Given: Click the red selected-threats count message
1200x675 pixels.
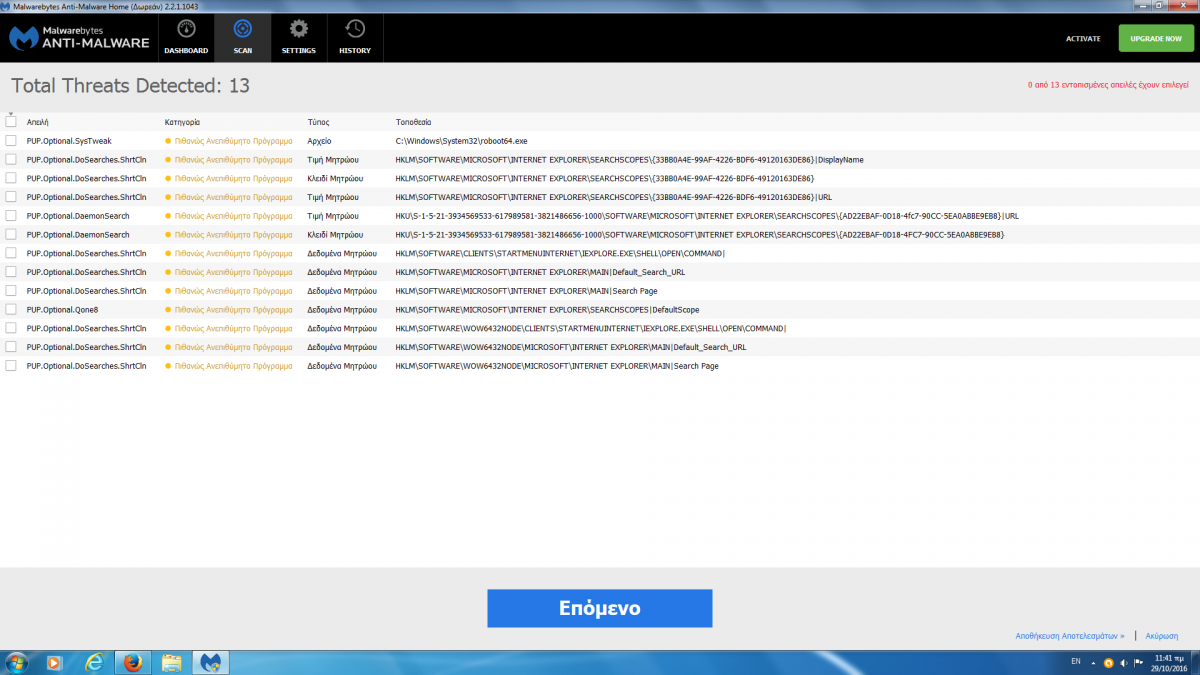Looking at the screenshot, I should (x=1109, y=85).
